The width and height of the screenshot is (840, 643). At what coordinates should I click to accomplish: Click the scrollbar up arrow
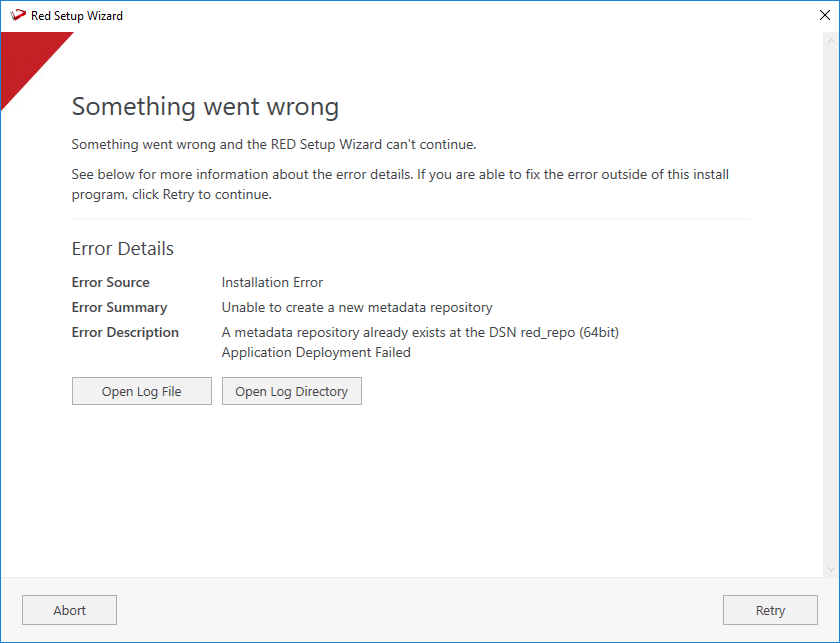(831, 42)
